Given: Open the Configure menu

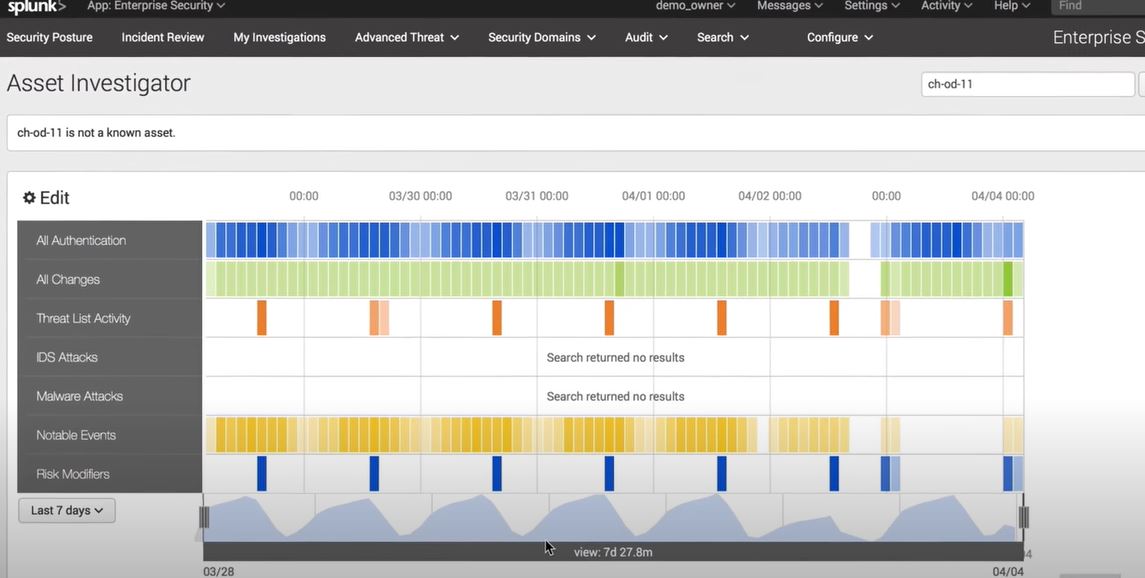Looking at the screenshot, I should 840,37.
